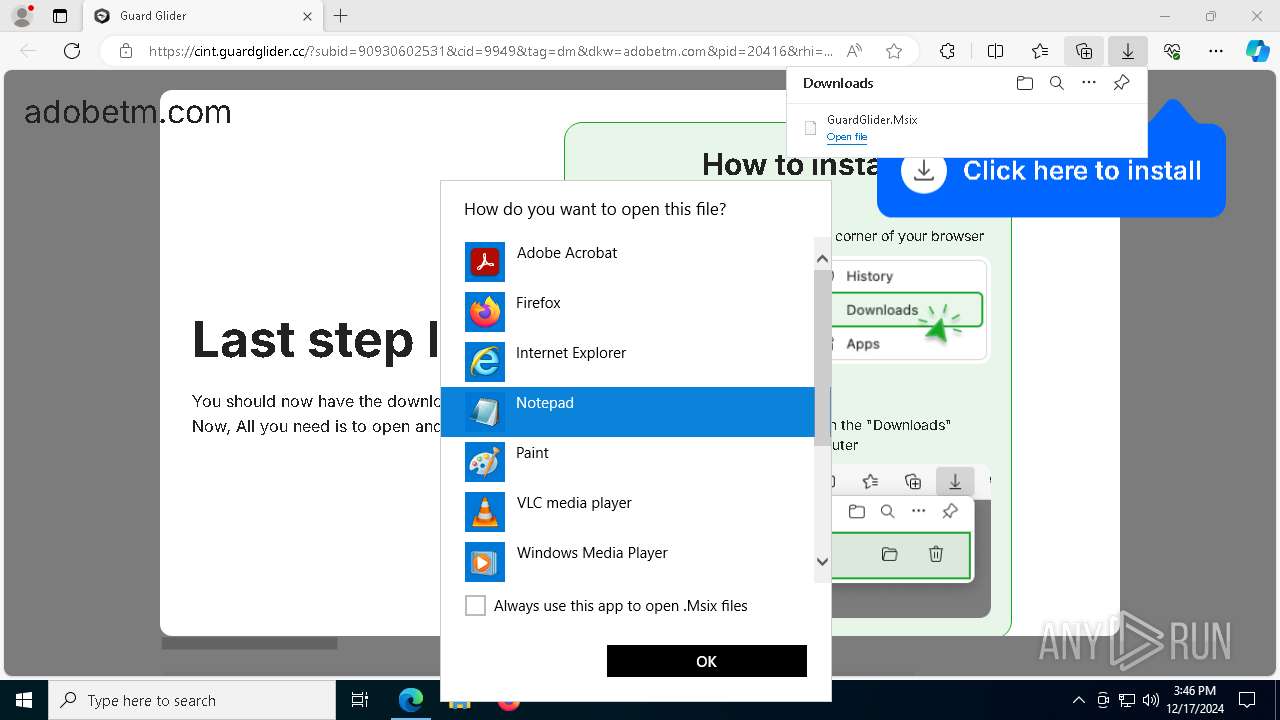The width and height of the screenshot is (1280, 720).
Task: Click GuardGlider.Msix file icon in Downloads
Action: [811, 128]
